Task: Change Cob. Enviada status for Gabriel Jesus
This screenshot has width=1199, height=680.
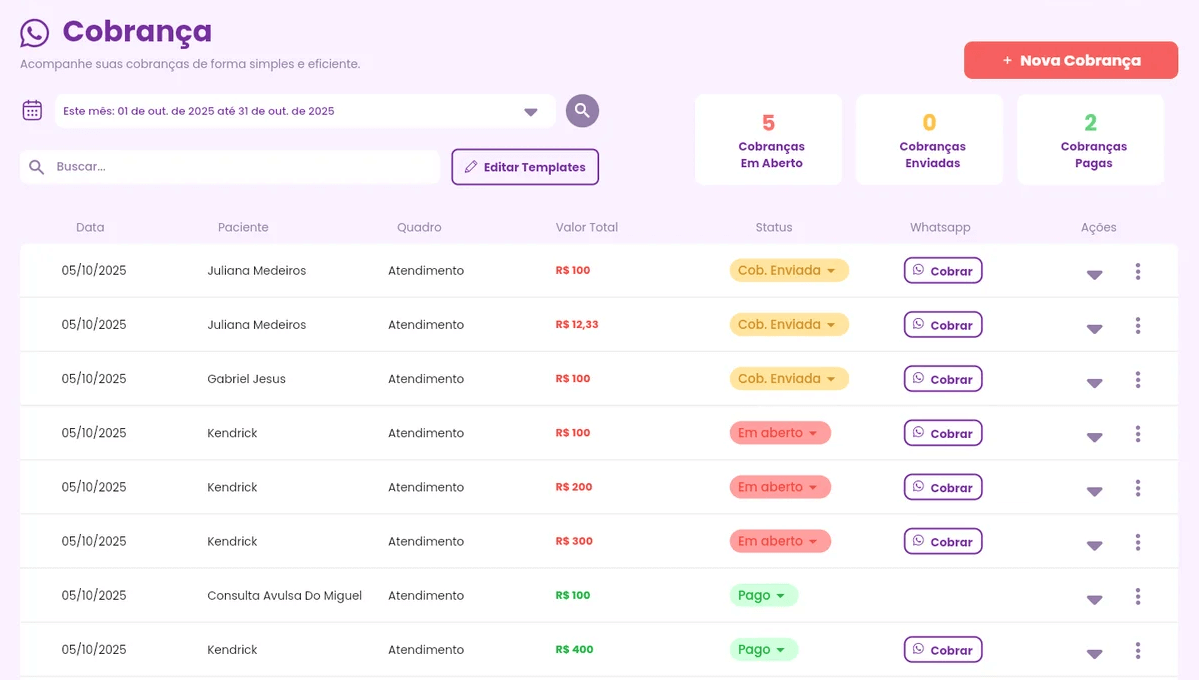Action: 788,379
